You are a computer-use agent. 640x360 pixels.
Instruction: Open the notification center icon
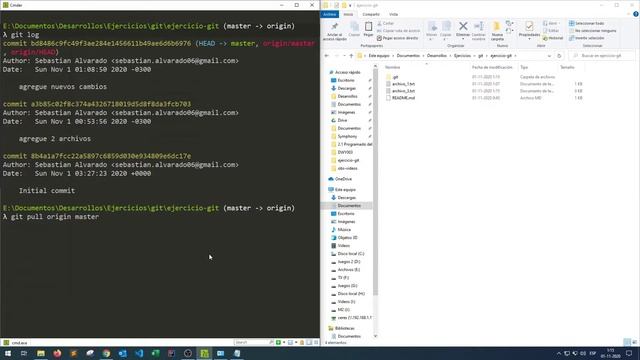(x=629, y=353)
